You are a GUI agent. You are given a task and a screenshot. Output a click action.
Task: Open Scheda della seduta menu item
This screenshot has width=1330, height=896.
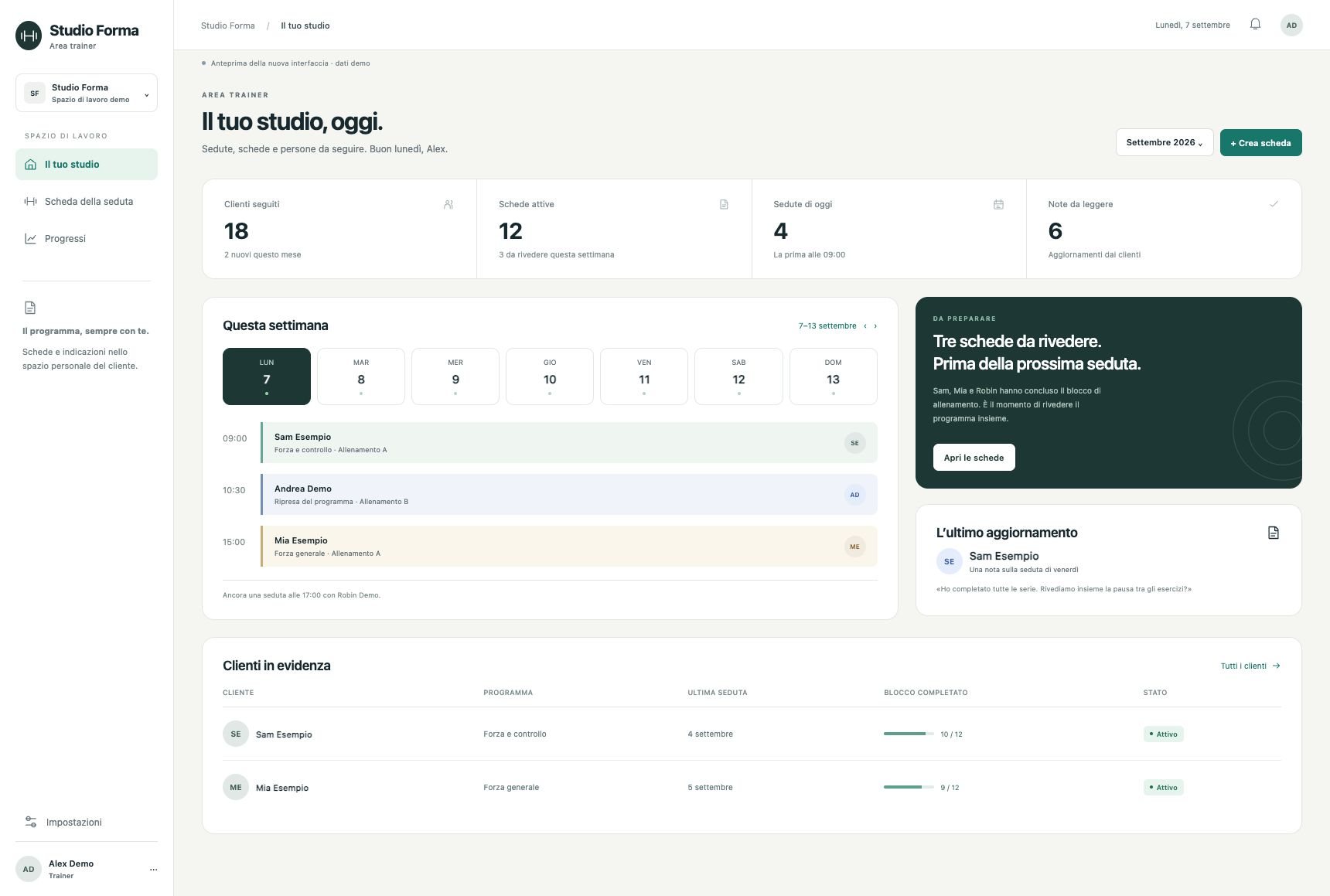coord(87,202)
